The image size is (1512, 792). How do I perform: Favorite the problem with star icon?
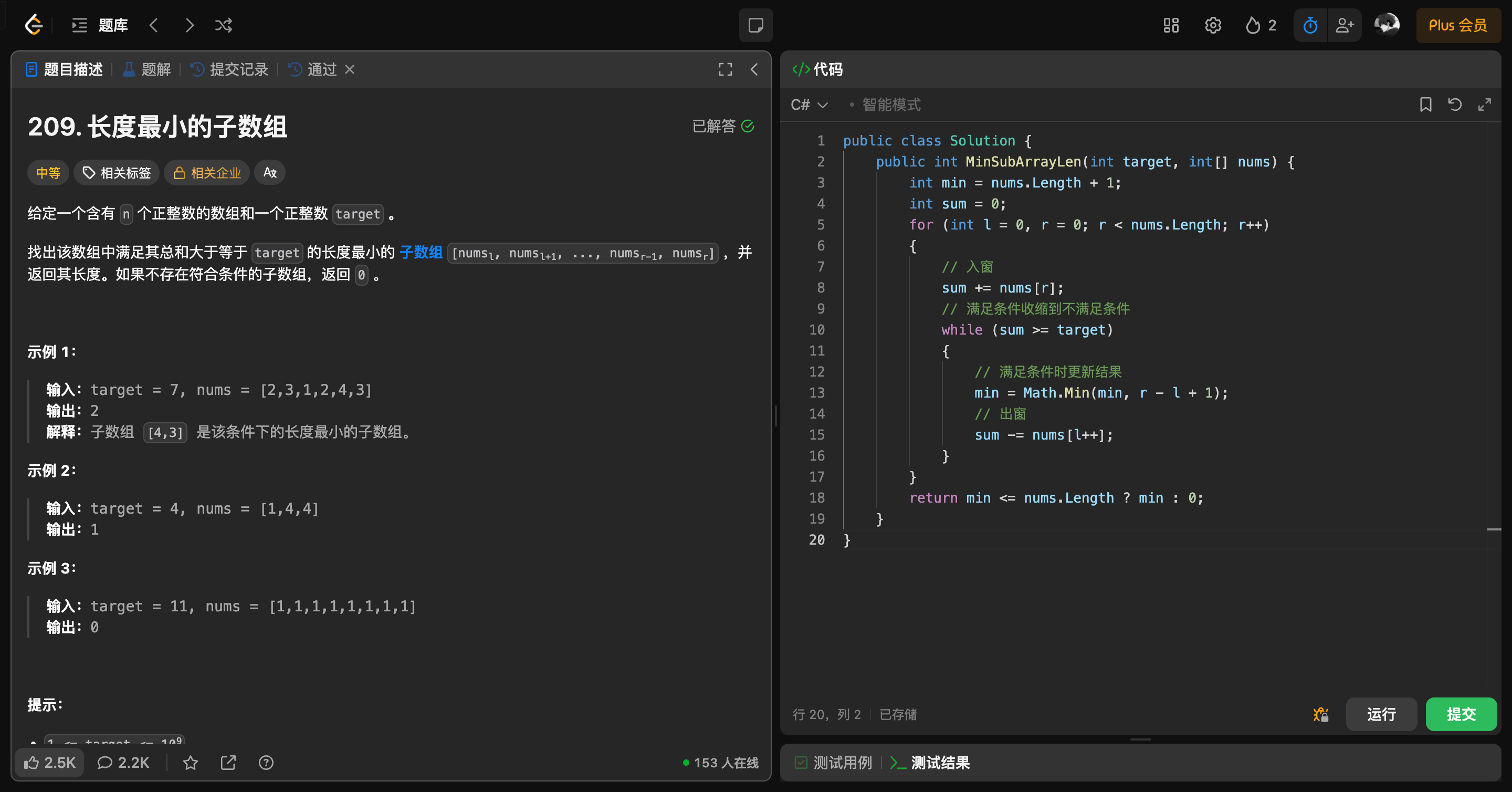[190, 763]
